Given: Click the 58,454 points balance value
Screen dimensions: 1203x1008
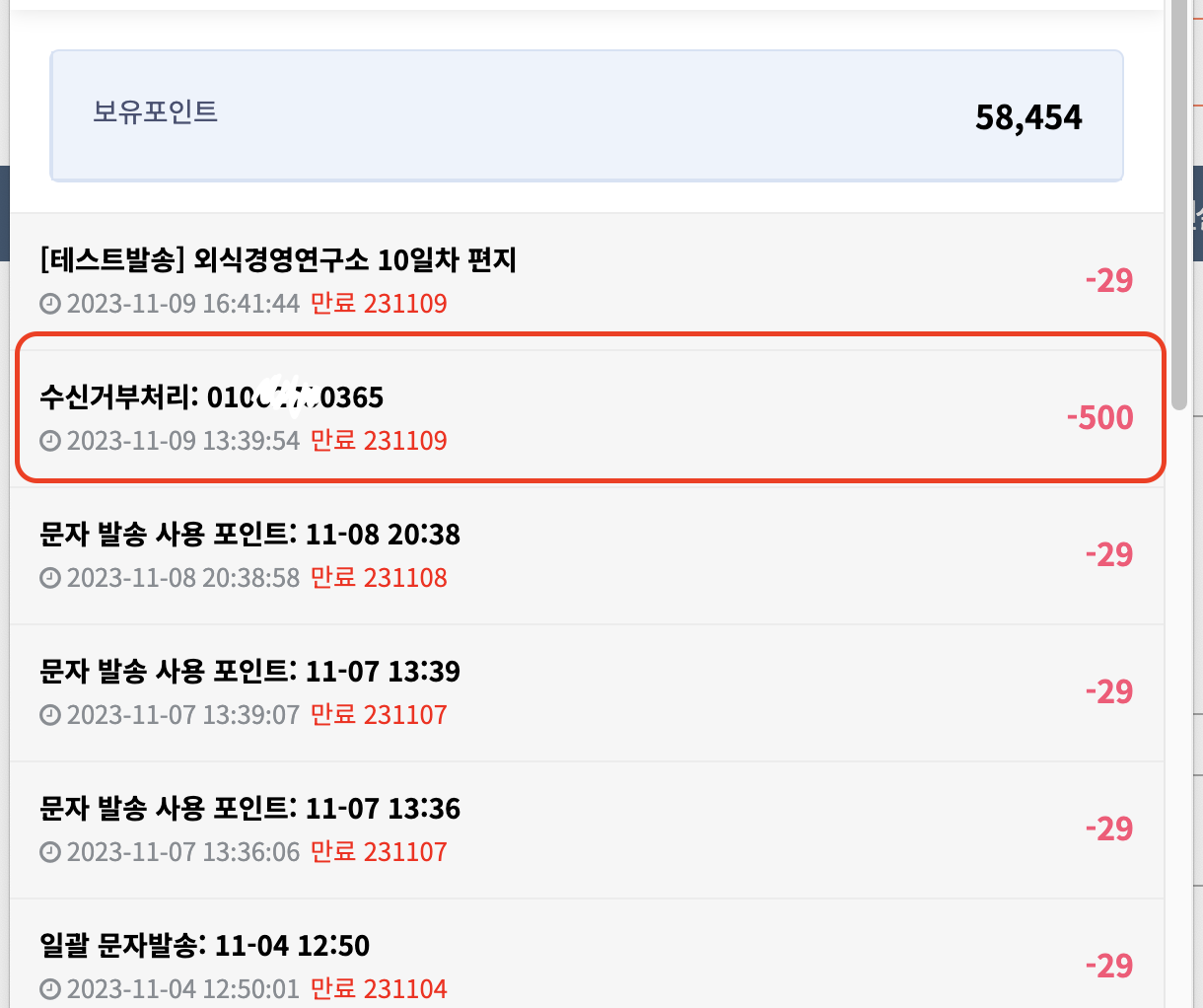Looking at the screenshot, I should [1028, 117].
